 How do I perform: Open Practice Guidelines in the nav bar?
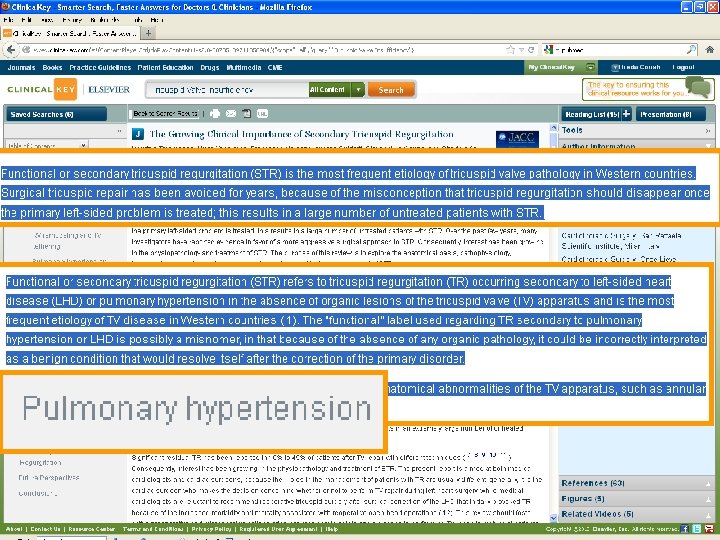point(100,68)
